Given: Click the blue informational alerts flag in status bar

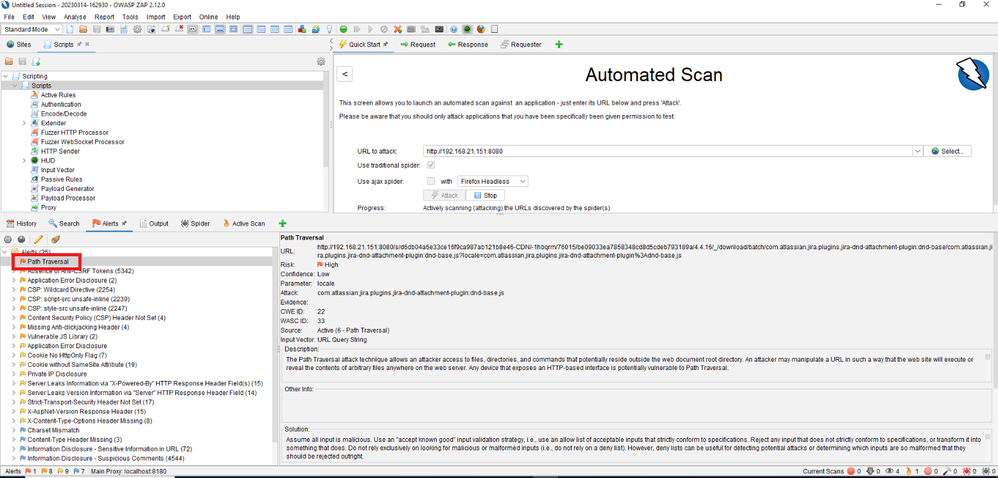Looking at the screenshot, I should coord(77,472).
